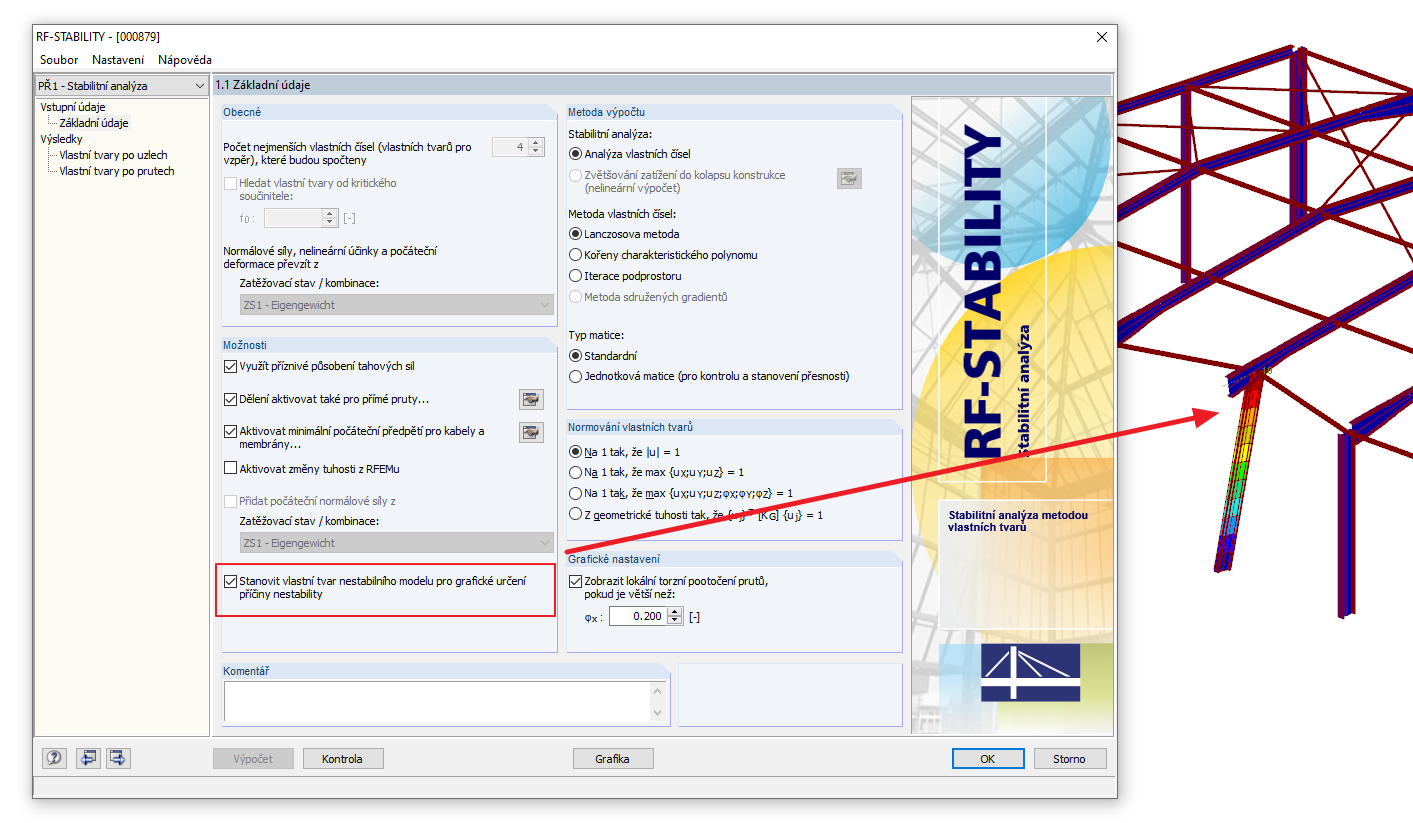
Task: Select Zvětšování zatížení do kolapsu konstrukce option
Action: pyautogui.click(x=575, y=175)
